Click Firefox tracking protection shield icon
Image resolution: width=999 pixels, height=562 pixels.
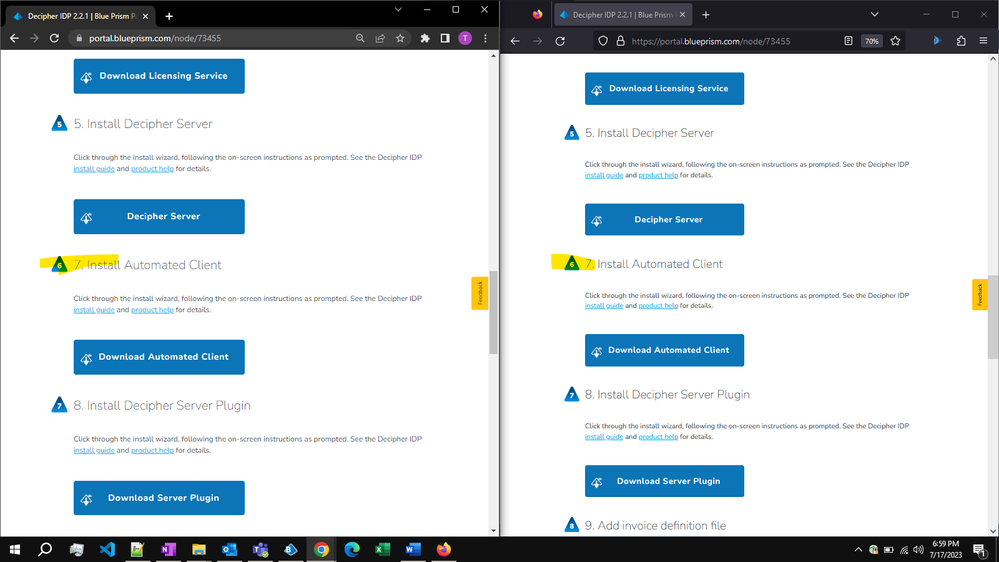(x=603, y=41)
